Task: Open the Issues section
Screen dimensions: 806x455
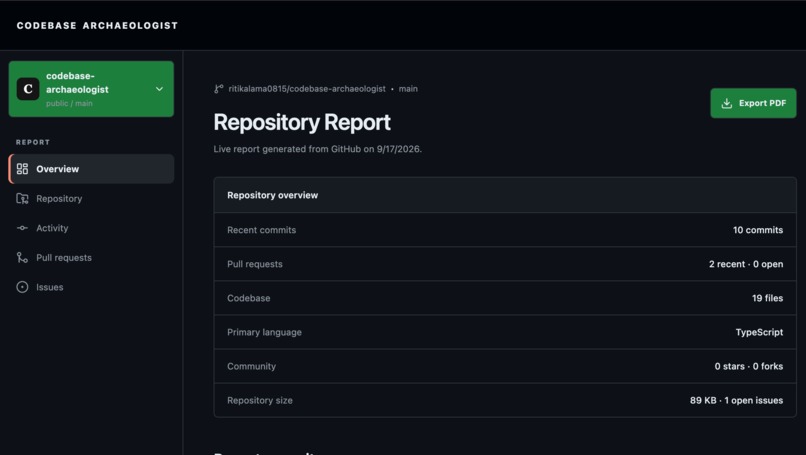Action: [91, 287]
